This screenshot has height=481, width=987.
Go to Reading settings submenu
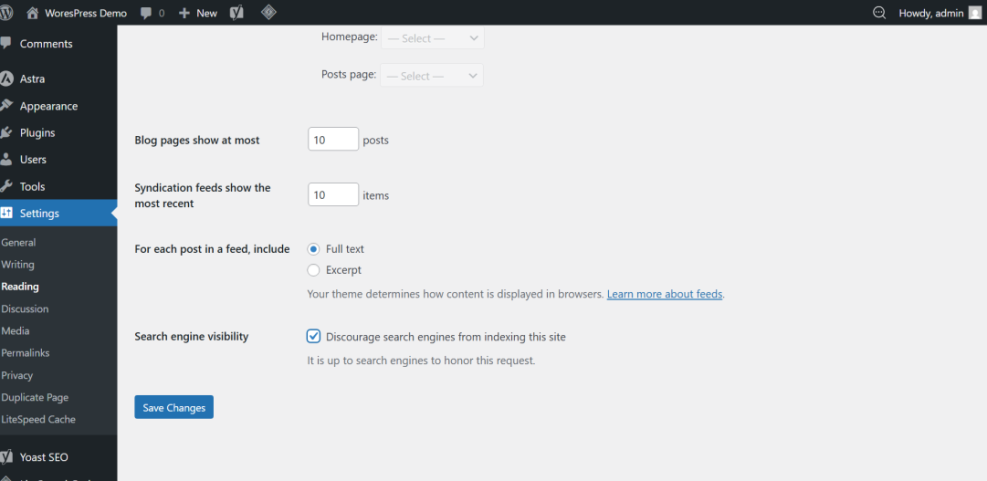click(x=20, y=286)
